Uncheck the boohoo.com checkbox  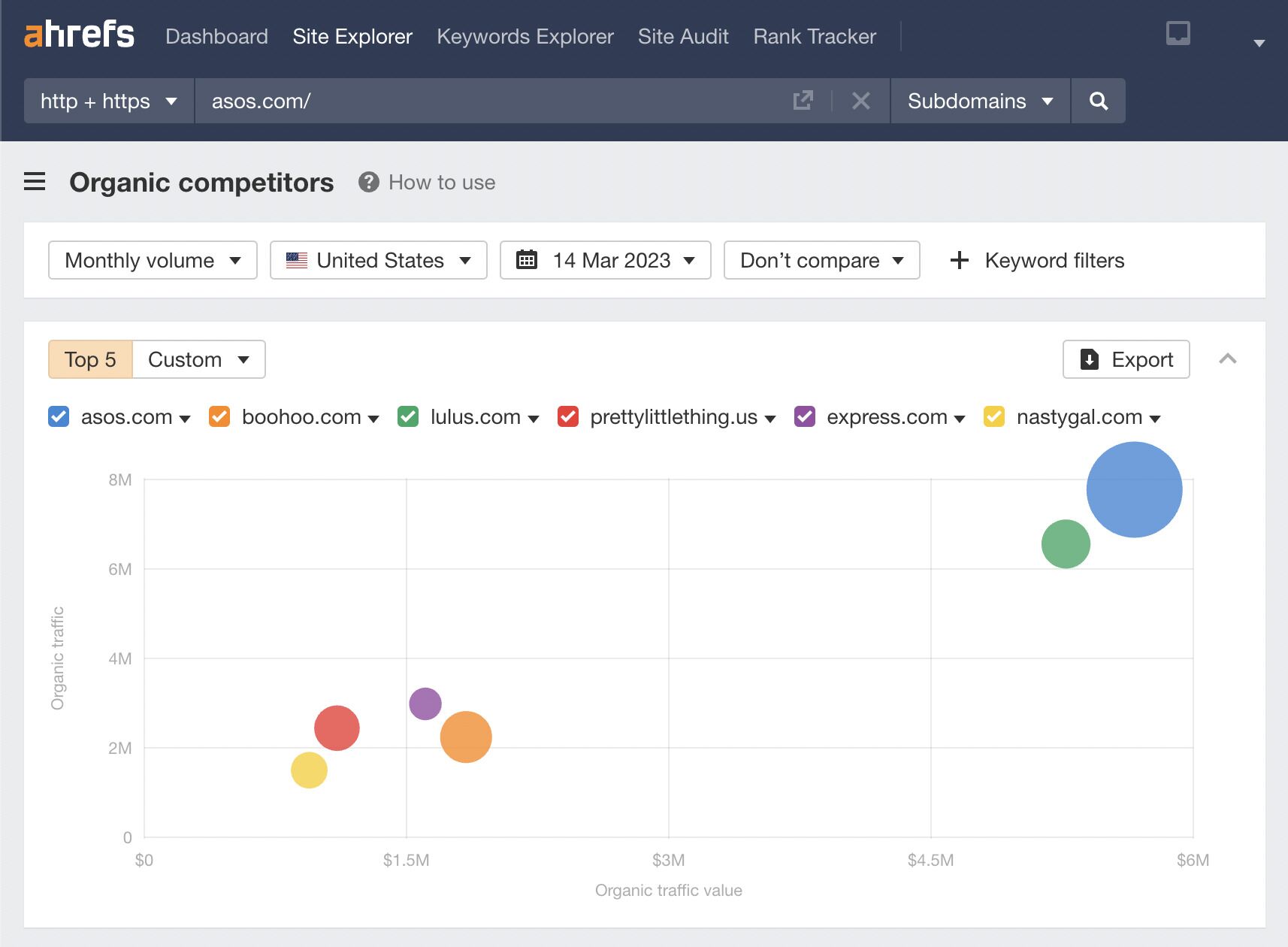[219, 416]
